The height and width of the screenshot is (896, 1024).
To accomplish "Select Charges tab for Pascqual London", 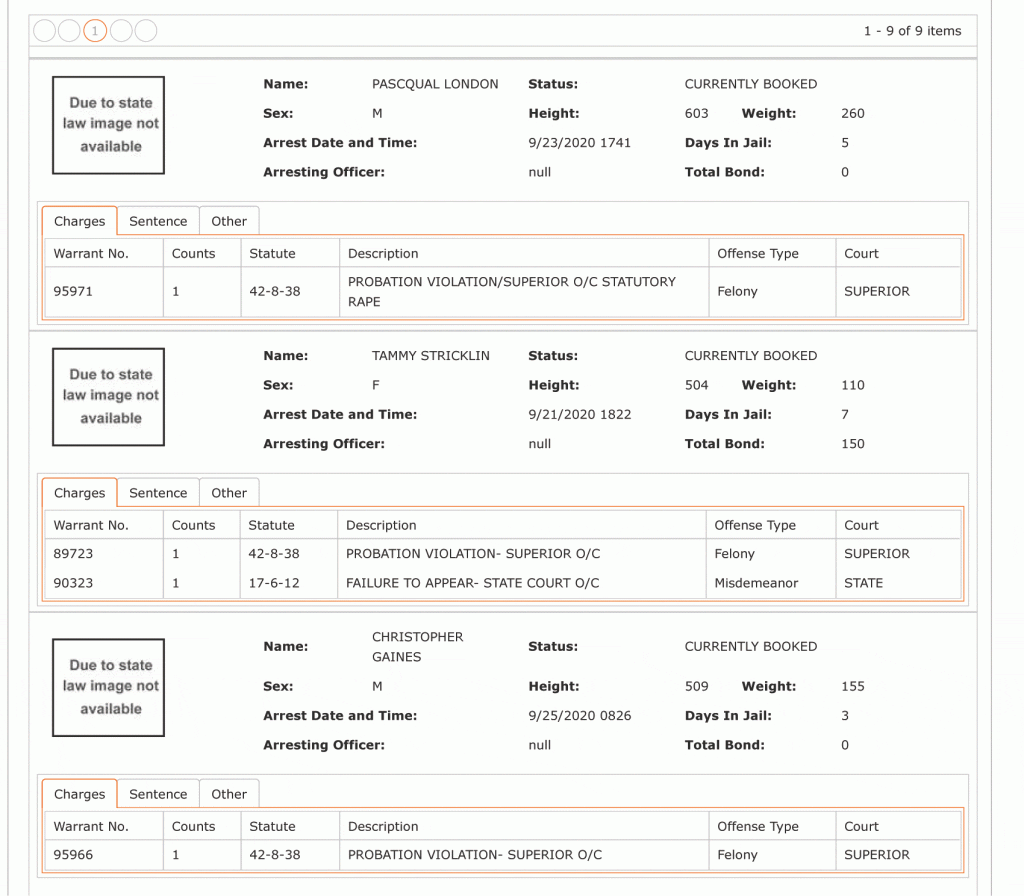I will coord(80,221).
